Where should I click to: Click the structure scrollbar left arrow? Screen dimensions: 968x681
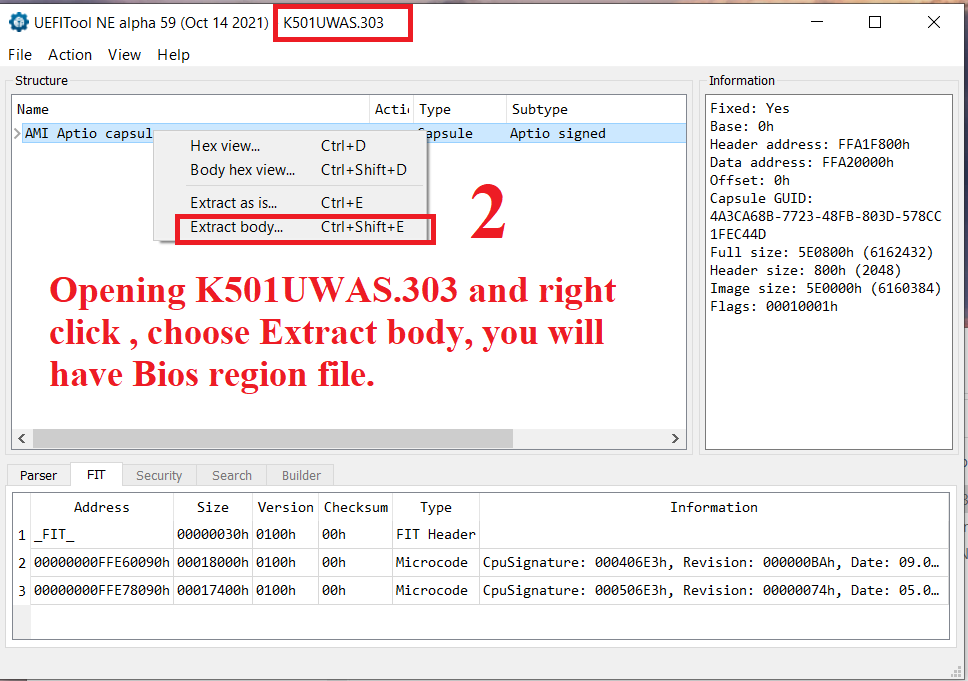(22, 438)
